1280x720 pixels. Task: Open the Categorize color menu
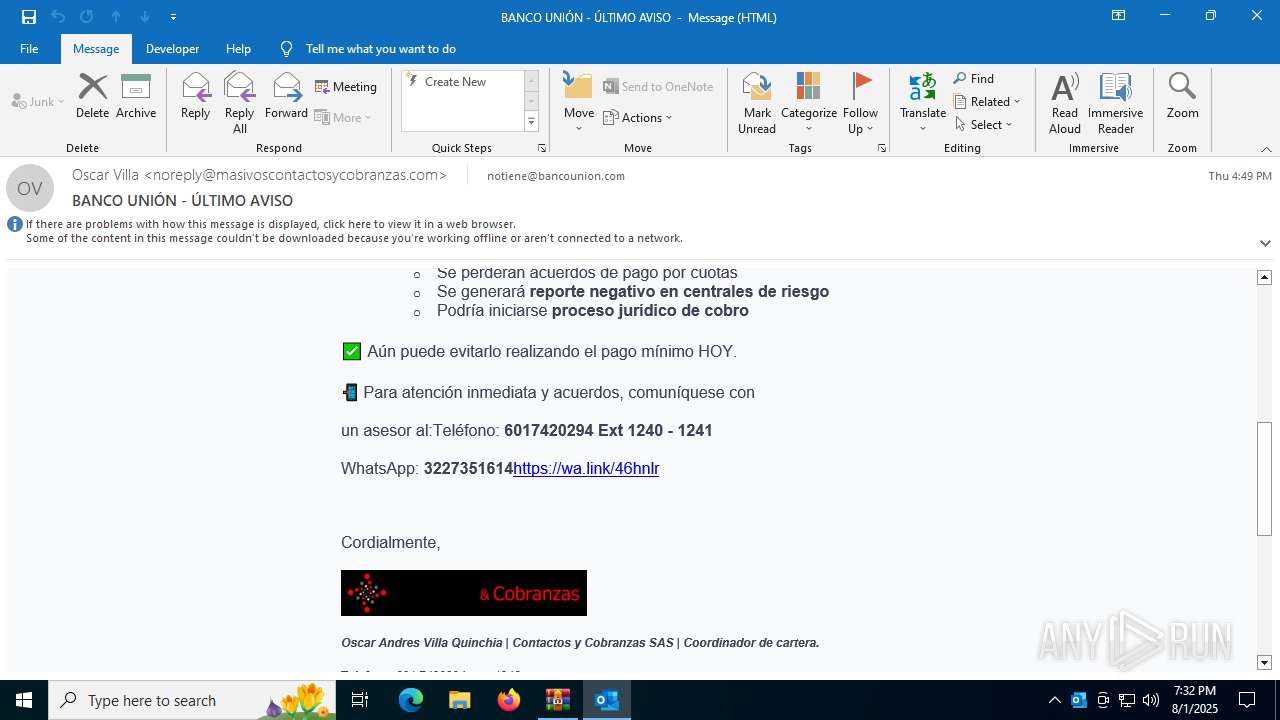coord(809,102)
